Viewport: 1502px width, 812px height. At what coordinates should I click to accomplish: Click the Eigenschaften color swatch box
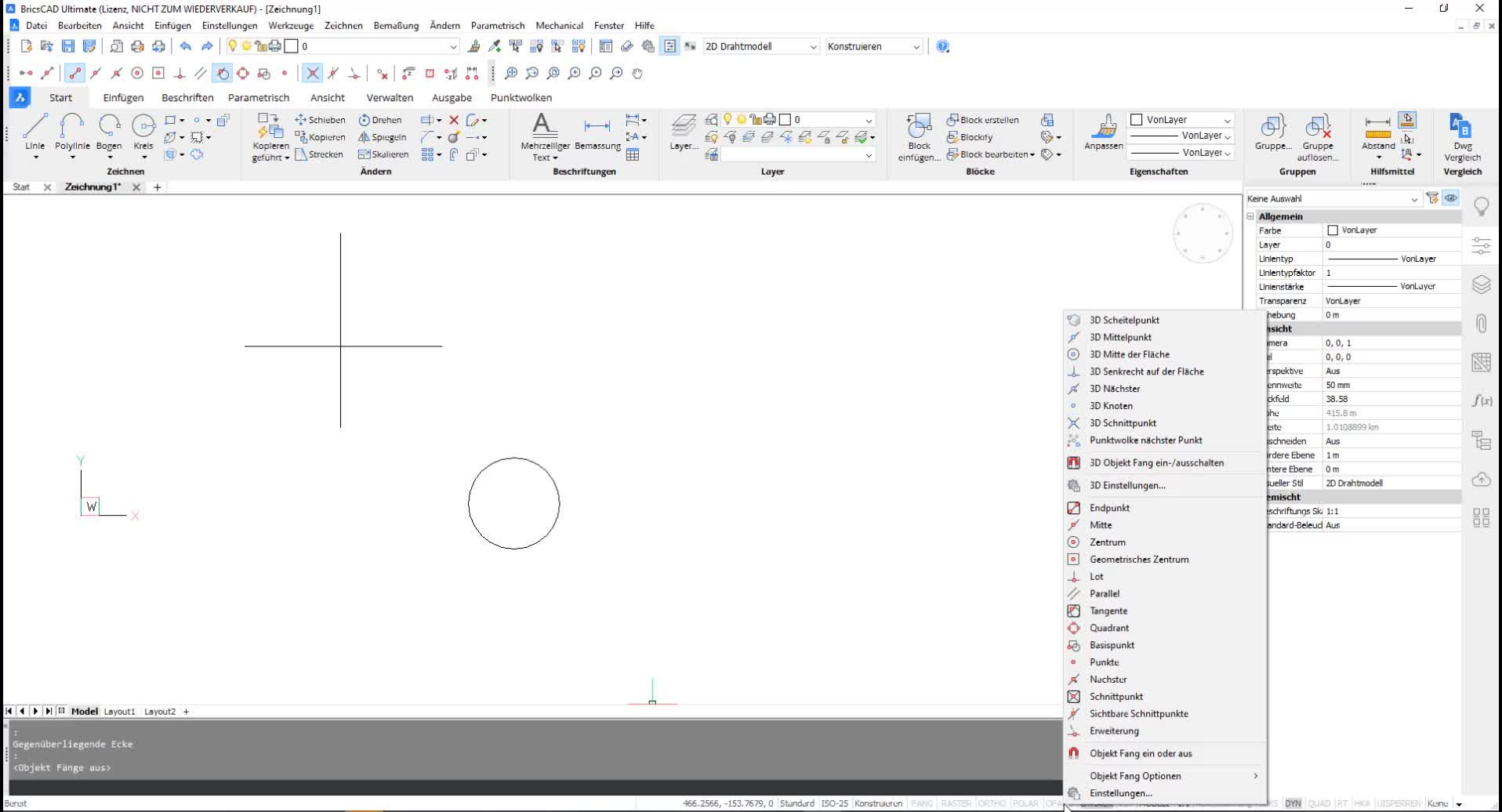click(1136, 120)
